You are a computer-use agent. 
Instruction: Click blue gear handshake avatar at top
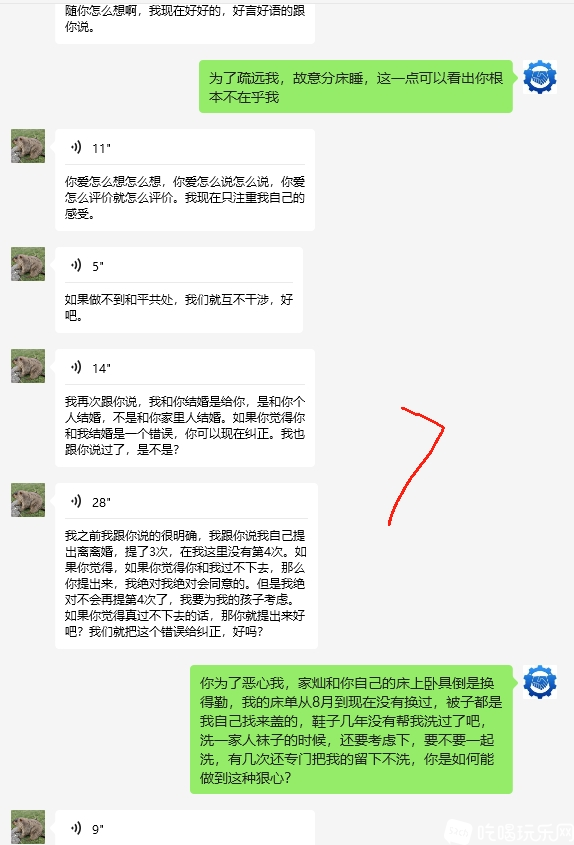pyautogui.click(x=540, y=77)
